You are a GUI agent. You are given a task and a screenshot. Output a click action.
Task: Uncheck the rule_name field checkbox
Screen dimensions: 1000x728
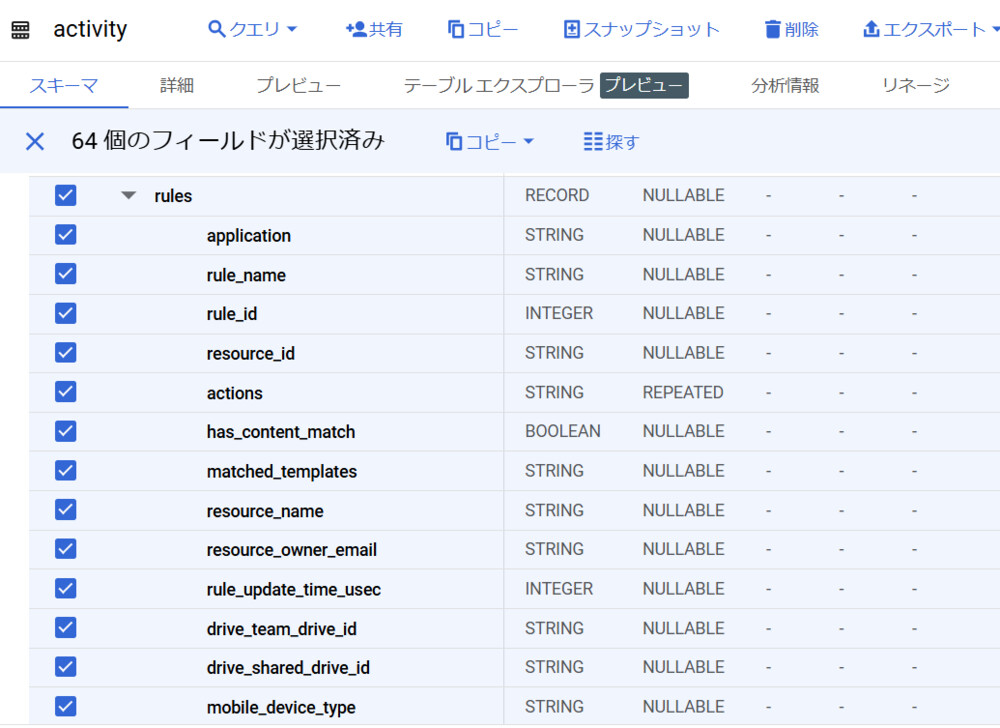(x=66, y=274)
